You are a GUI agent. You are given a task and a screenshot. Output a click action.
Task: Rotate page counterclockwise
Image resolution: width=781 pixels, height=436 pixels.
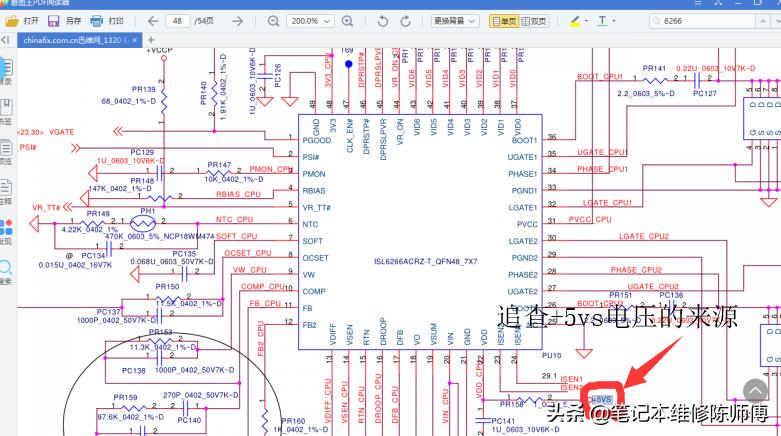point(383,21)
